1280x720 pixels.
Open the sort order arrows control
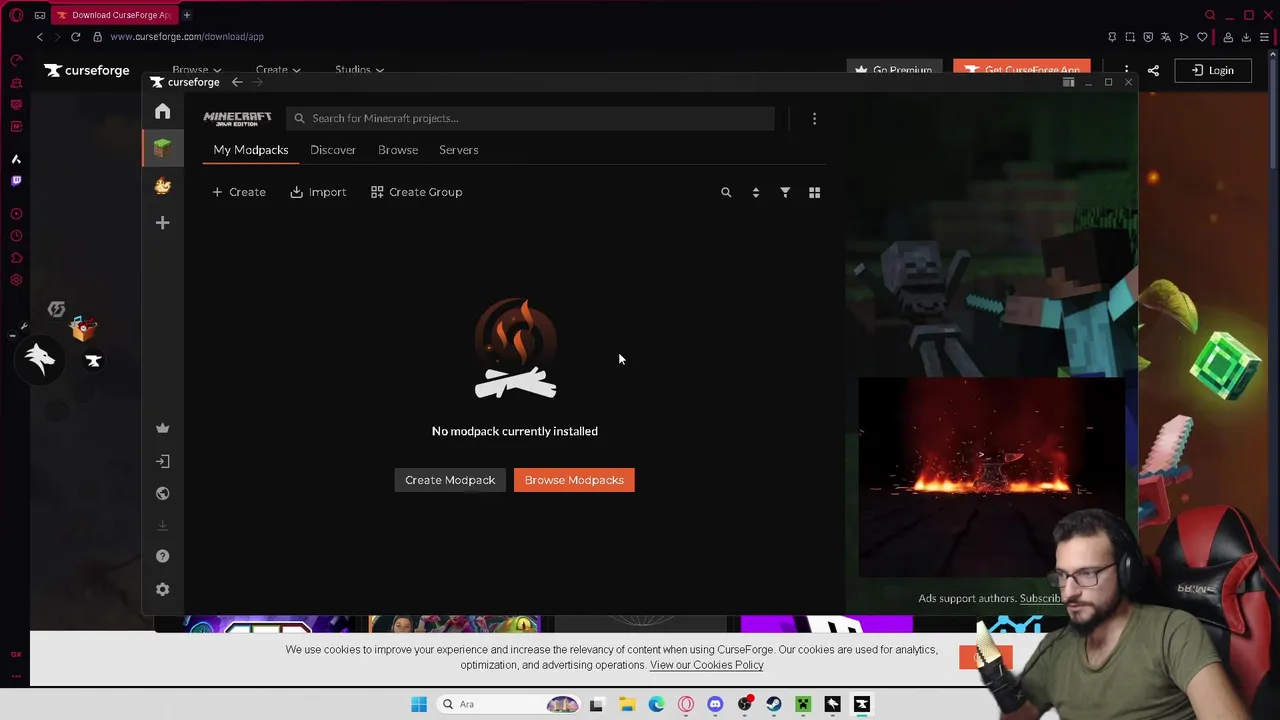tap(755, 192)
